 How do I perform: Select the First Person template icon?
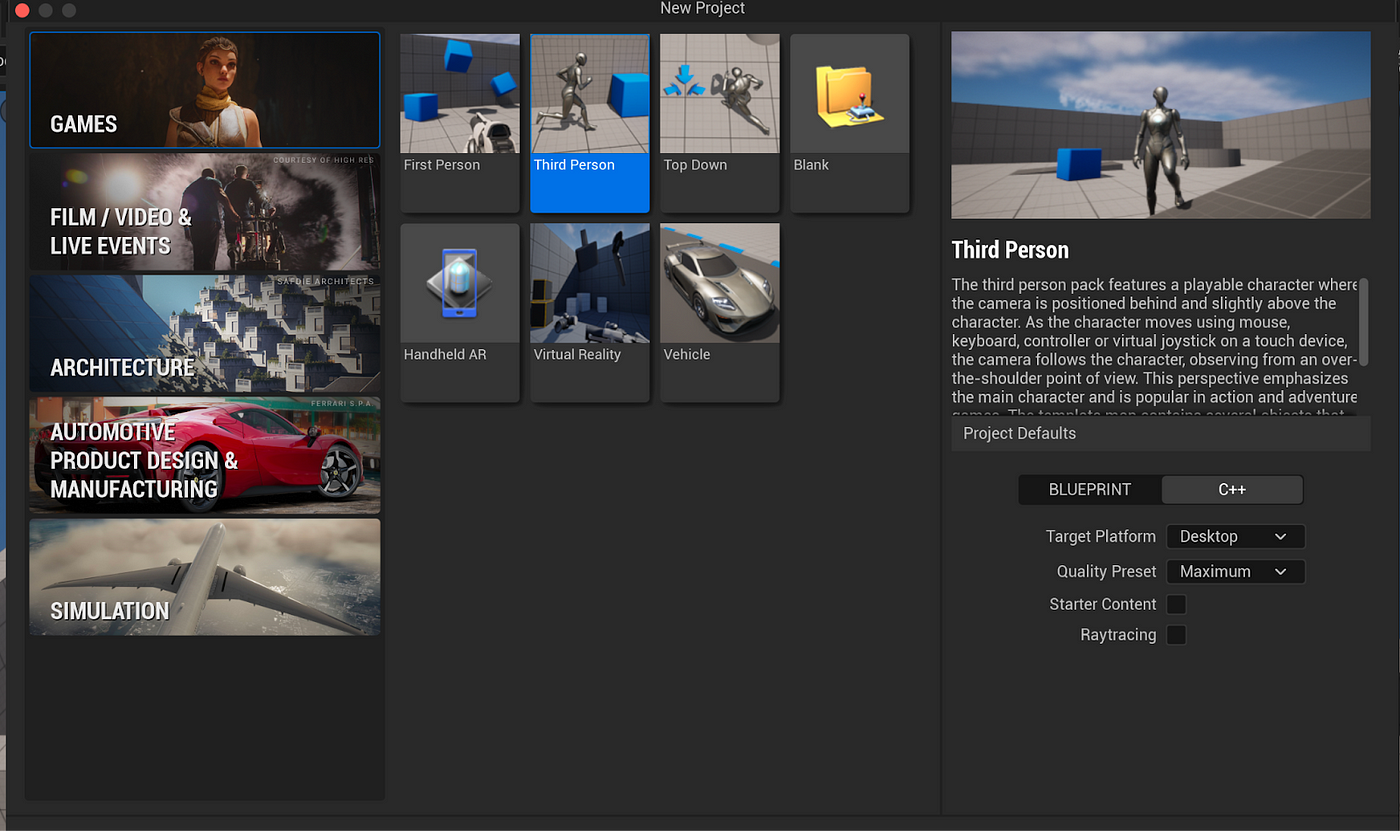pos(460,94)
